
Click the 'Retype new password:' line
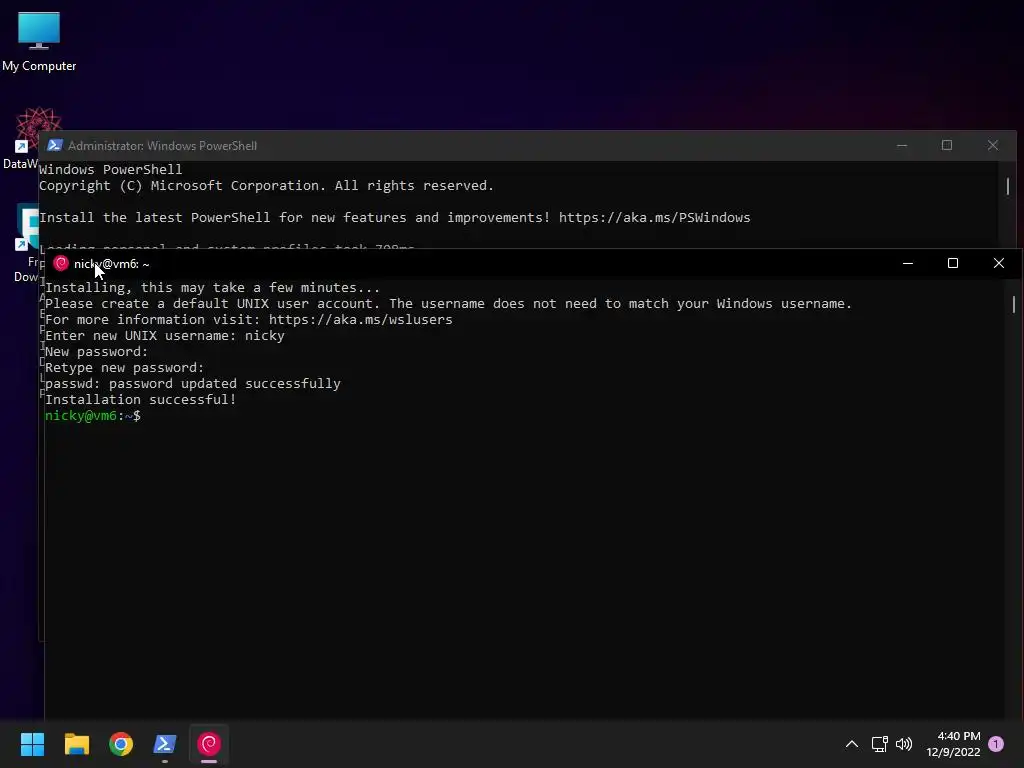[x=124, y=368]
